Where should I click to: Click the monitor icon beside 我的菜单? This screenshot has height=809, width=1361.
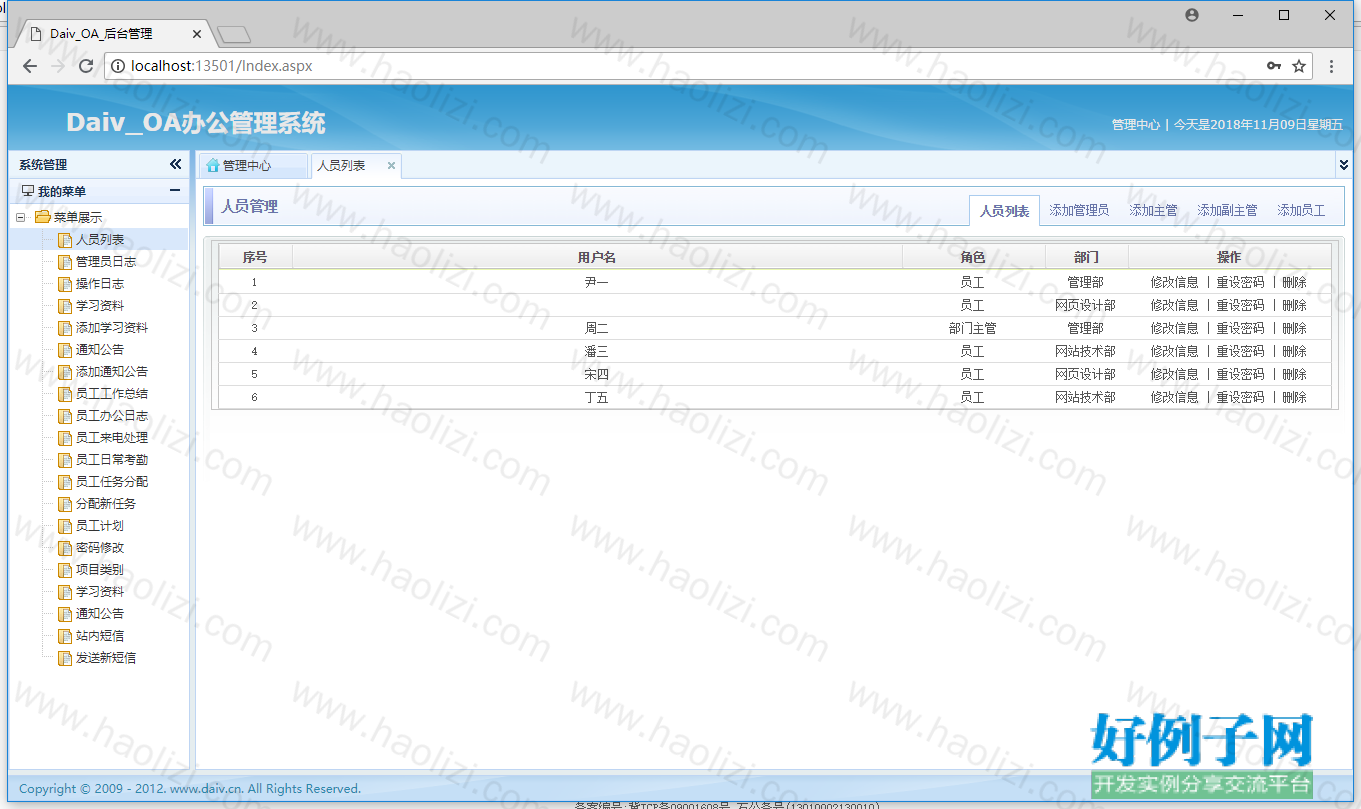pos(27,191)
